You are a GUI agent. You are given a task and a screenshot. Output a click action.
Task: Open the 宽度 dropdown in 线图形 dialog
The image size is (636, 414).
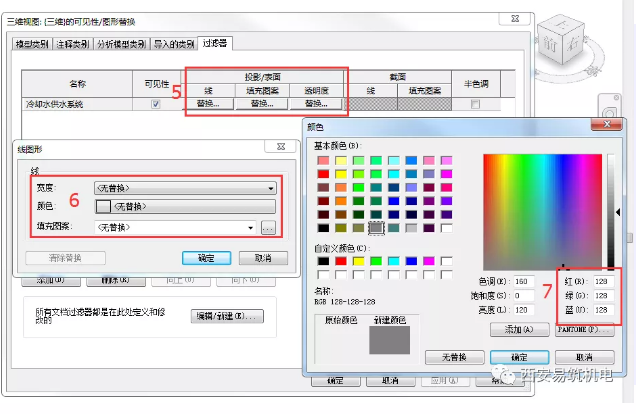(185, 188)
